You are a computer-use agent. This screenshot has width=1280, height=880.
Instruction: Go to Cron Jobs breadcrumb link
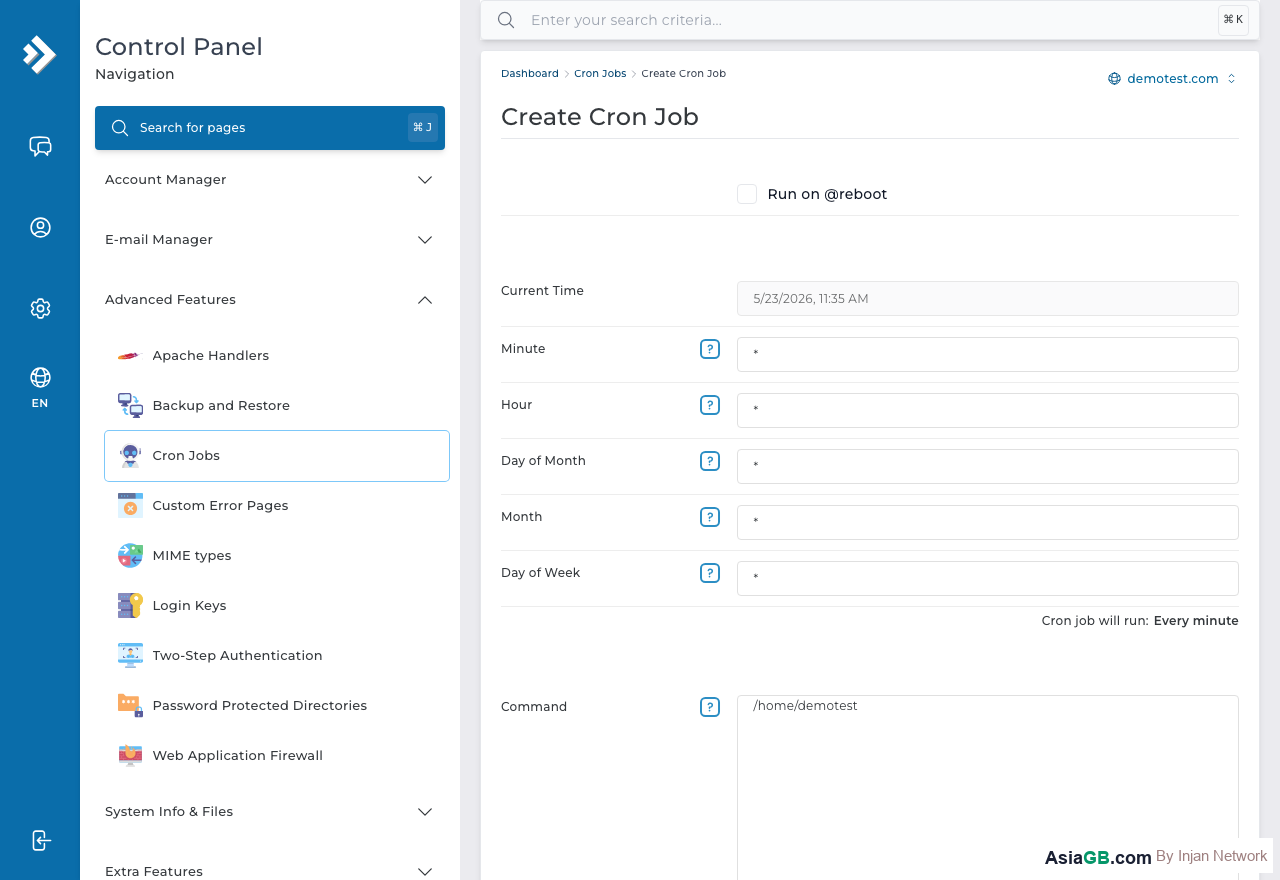[600, 74]
